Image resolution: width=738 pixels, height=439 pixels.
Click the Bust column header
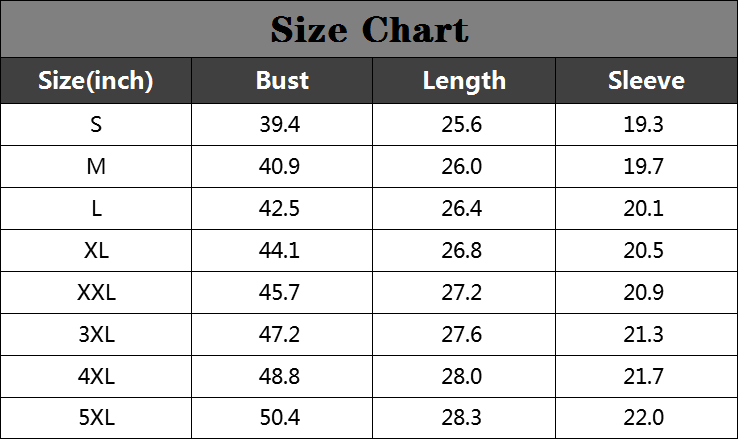click(x=282, y=80)
